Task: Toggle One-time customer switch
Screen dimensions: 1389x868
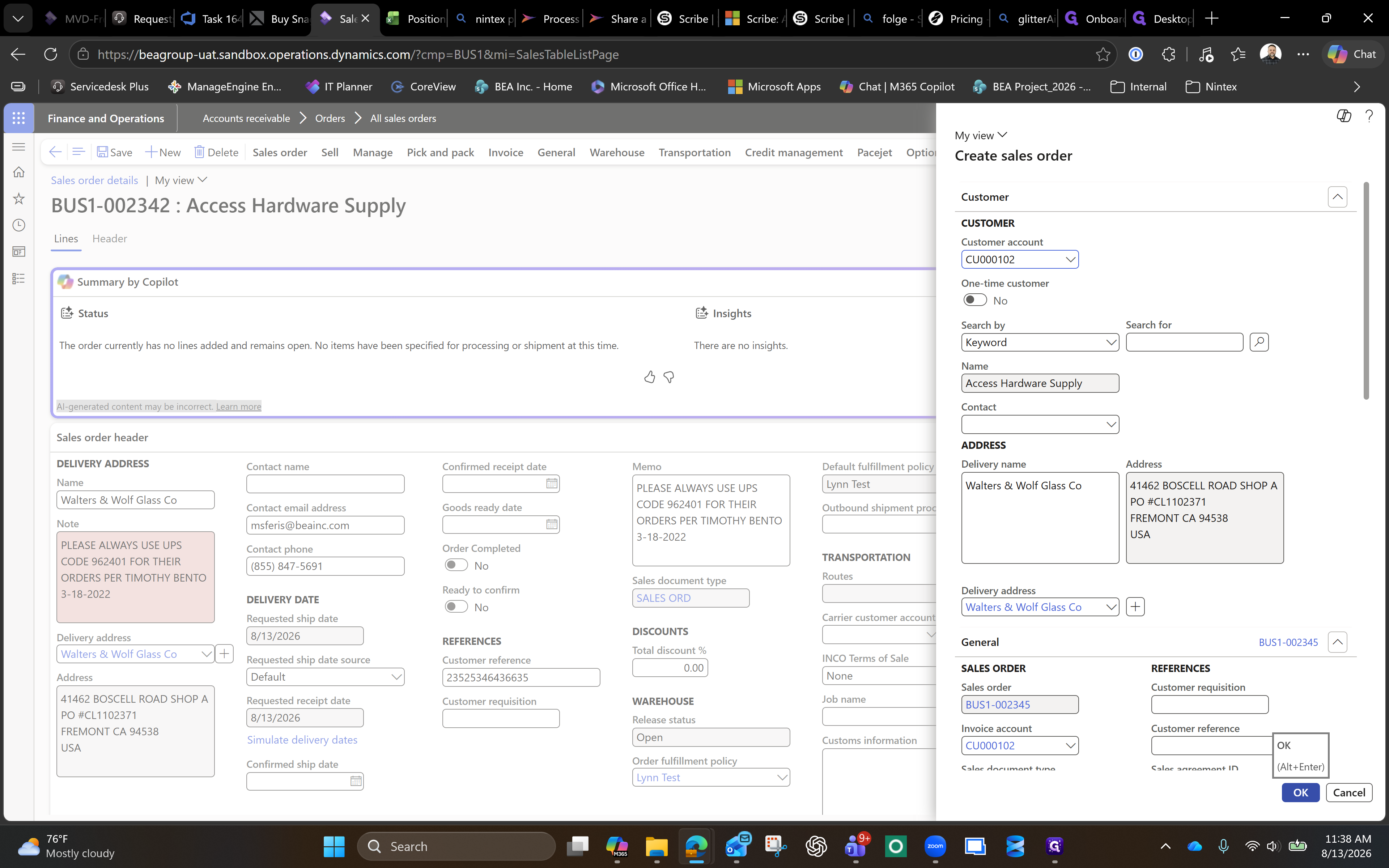Action: click(974, 300)
